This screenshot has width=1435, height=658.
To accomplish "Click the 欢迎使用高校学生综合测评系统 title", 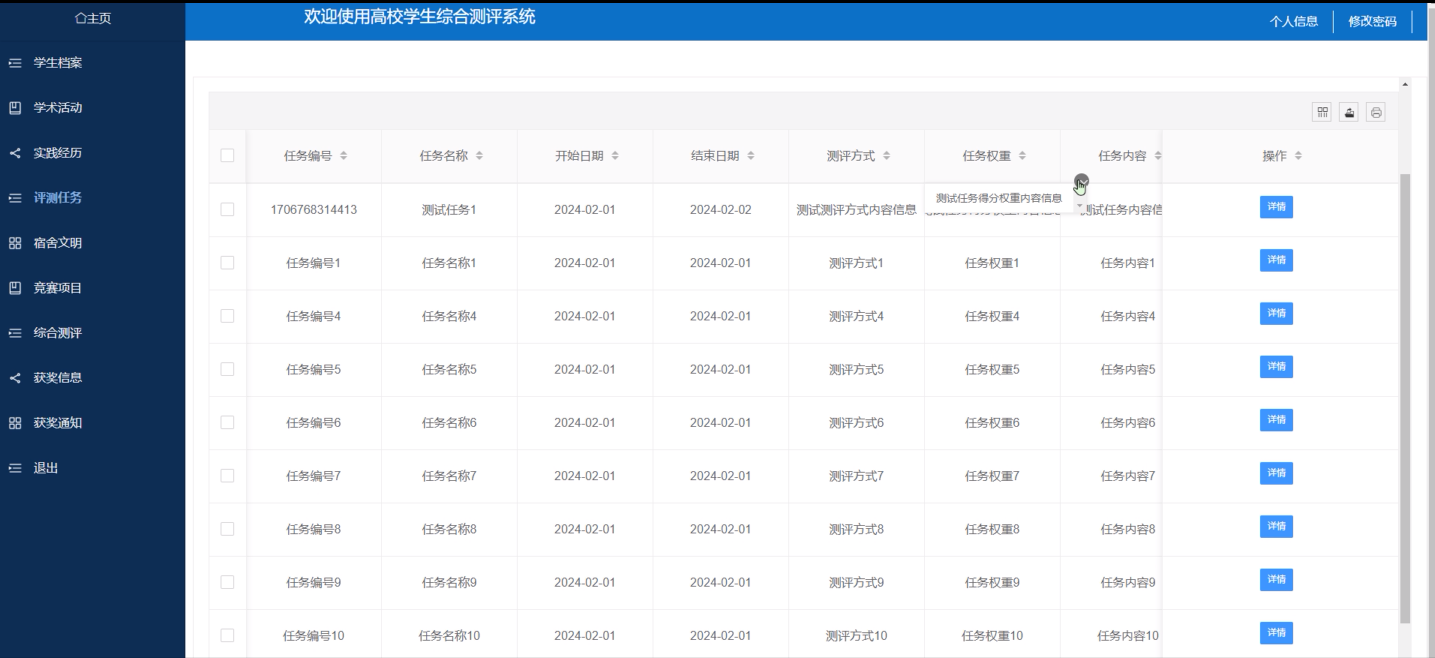I will tap(420, 16).
